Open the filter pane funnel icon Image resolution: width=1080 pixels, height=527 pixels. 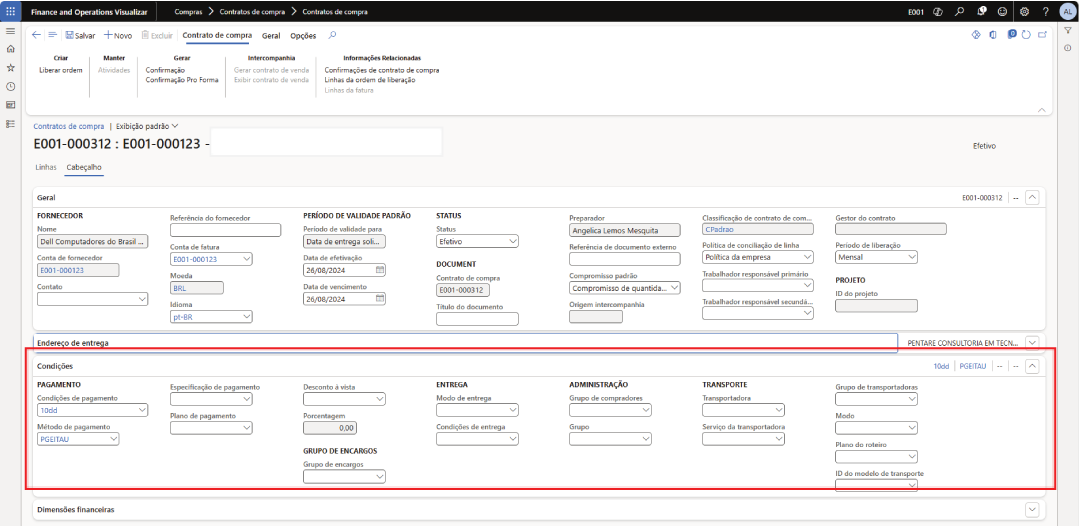(x=1068, y=31)
